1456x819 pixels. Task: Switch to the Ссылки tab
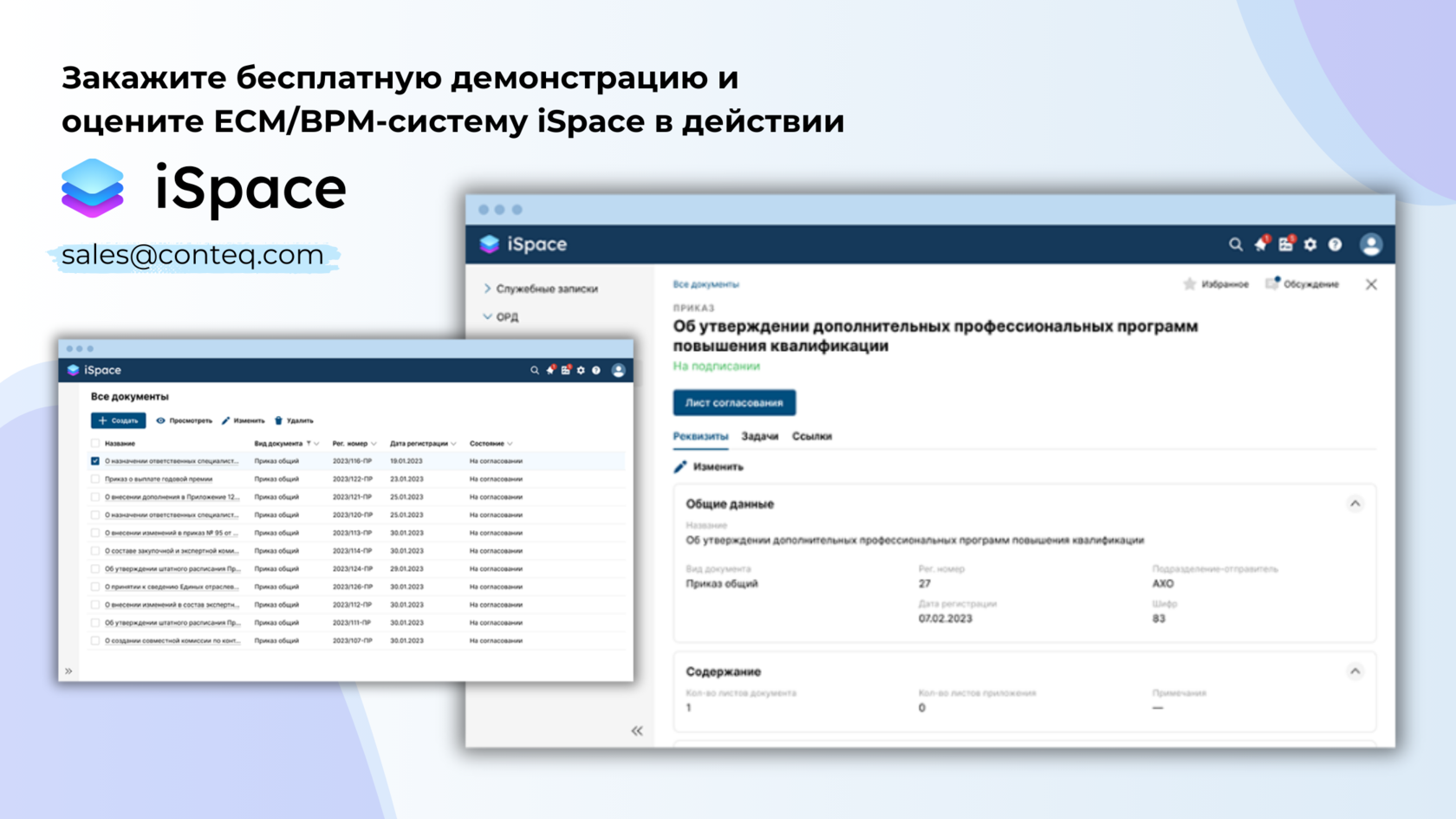[x=812, y=436]
